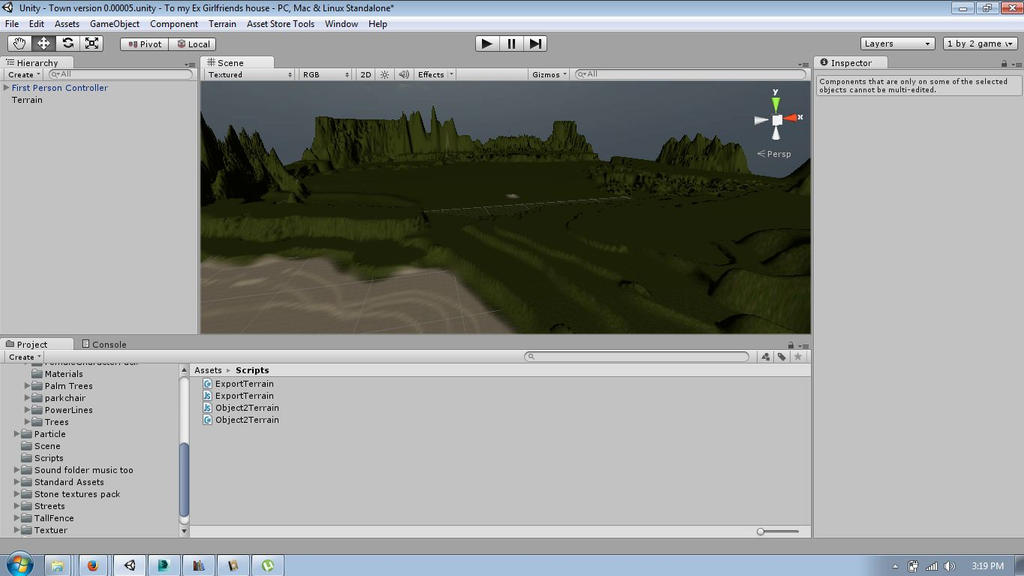This screenshot has height=576, width=1024.
Task: Open the Window menu
Action: point(341,24)
